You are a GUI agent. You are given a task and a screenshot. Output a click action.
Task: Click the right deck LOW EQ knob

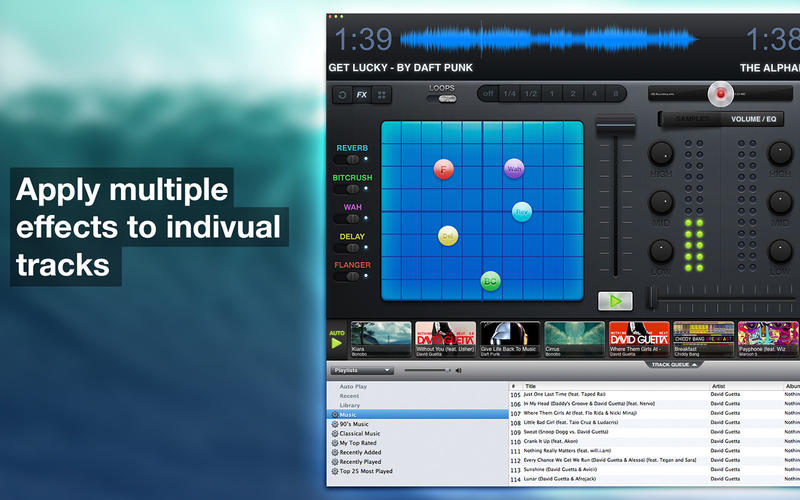[780, 251]
